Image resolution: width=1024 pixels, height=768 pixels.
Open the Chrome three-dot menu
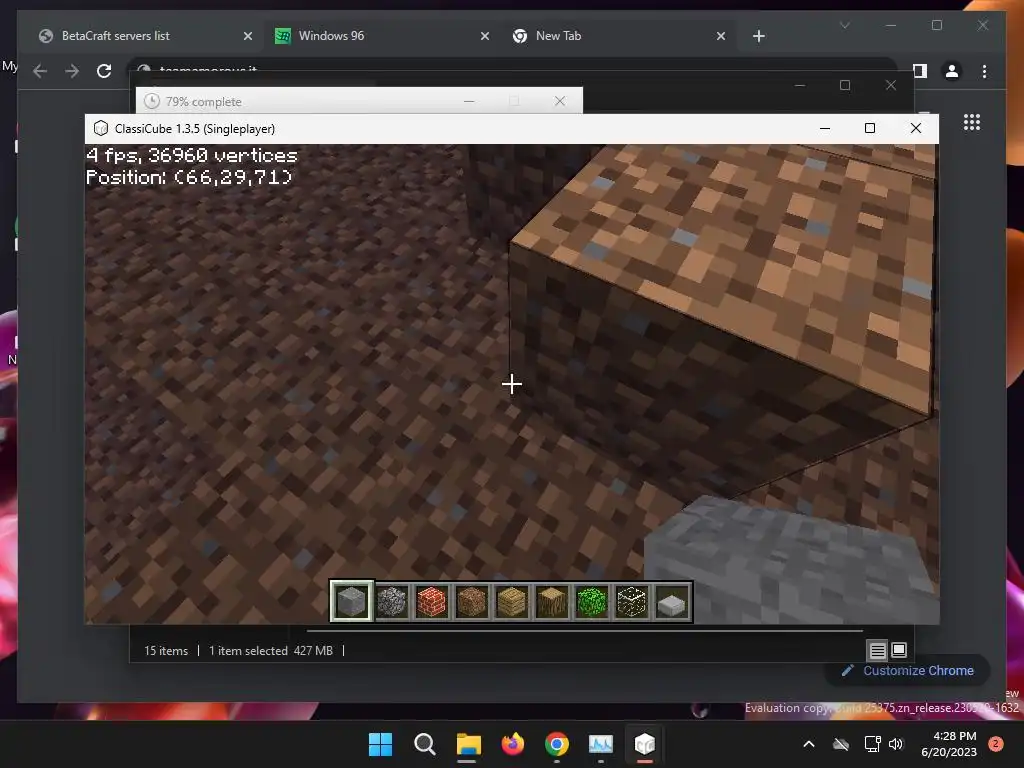(x=984, y=71)
